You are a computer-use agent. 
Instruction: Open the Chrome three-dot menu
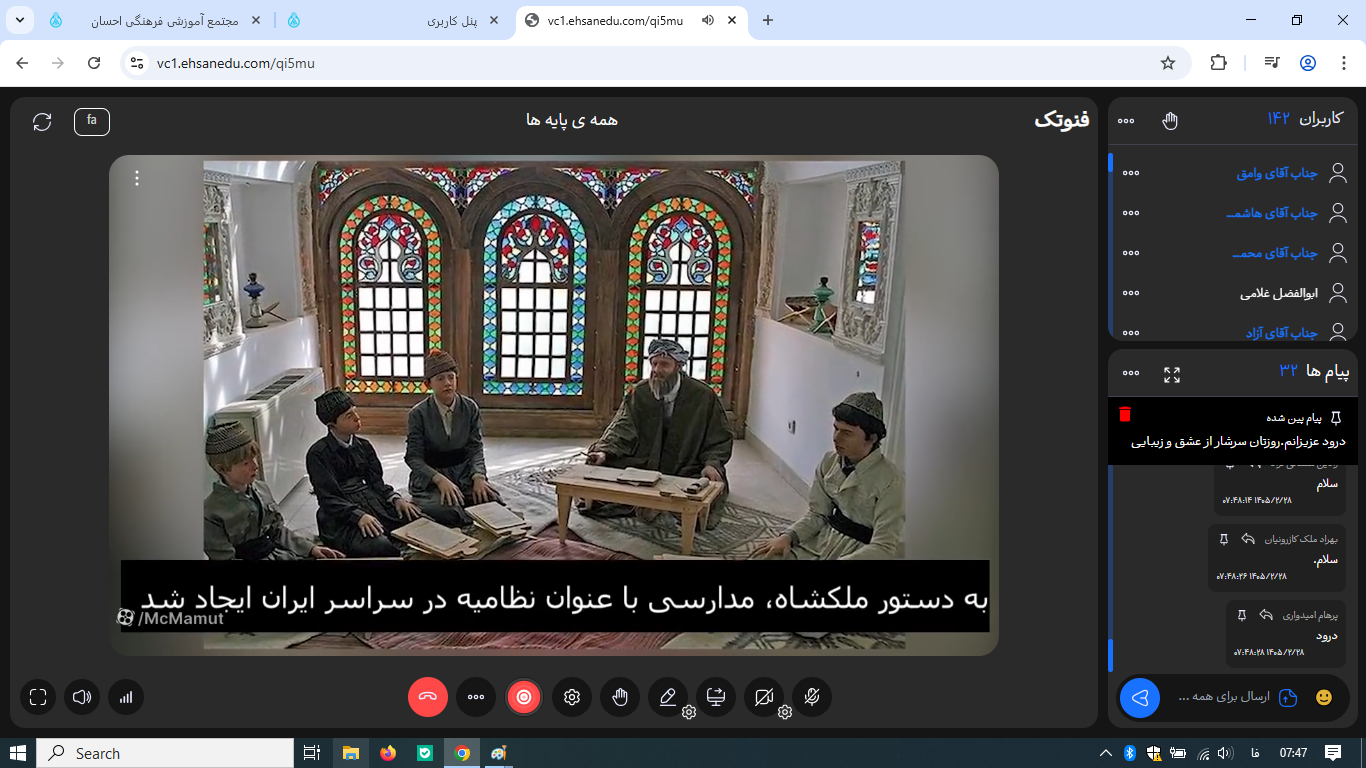point(1342,63)
